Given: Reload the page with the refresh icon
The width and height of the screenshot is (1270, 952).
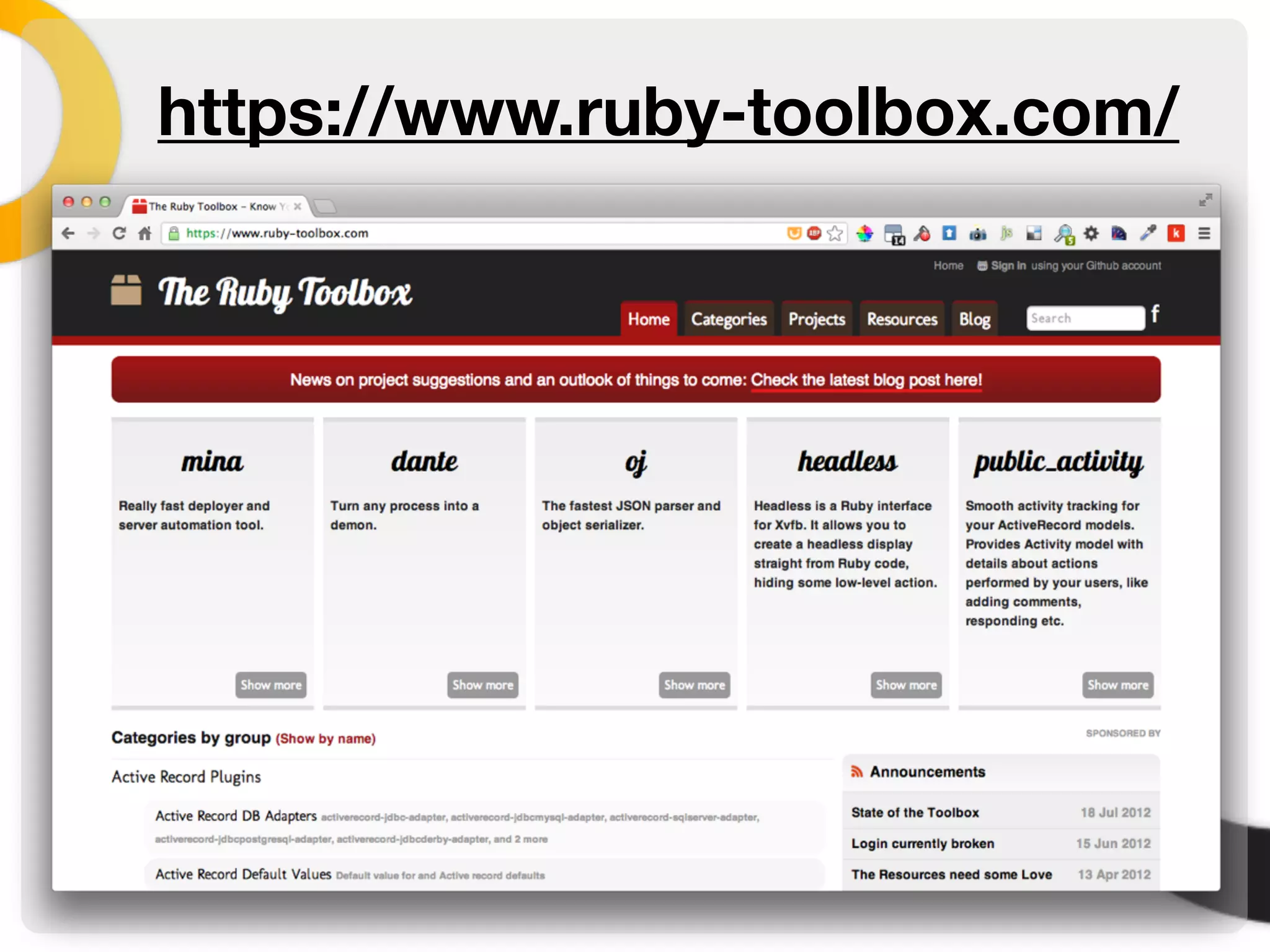Looking at the screenshot, I should 119,233.
